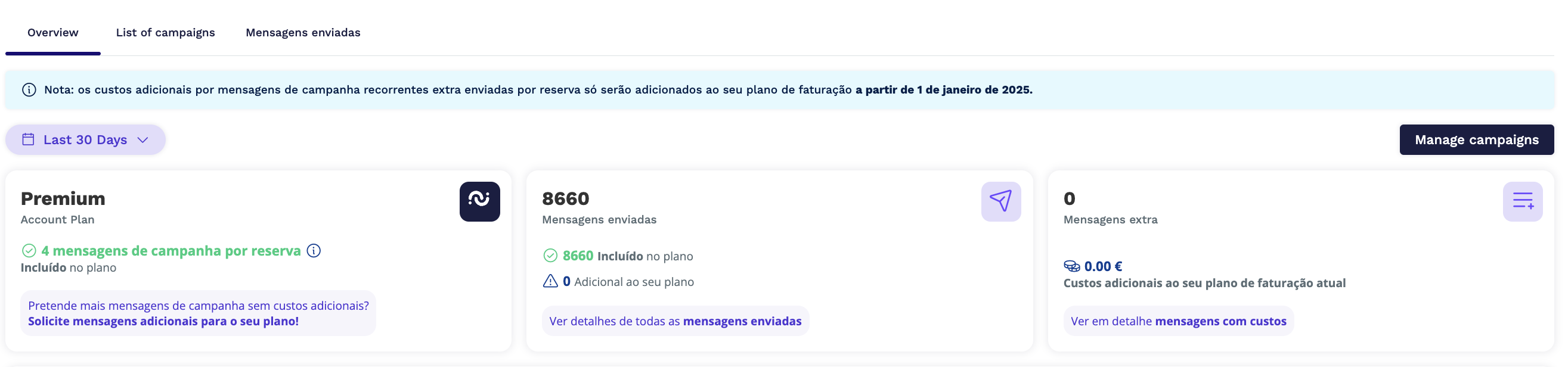Click the extra messages list-plus icon
This screenshot has width=1568, height=367.
(x=1522, y=201)
